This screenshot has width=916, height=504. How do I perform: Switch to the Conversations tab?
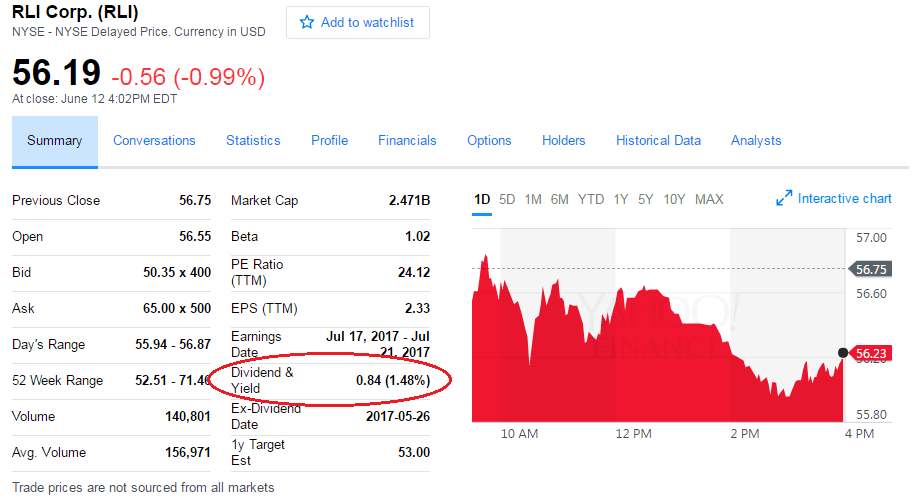tap(154, 141)
